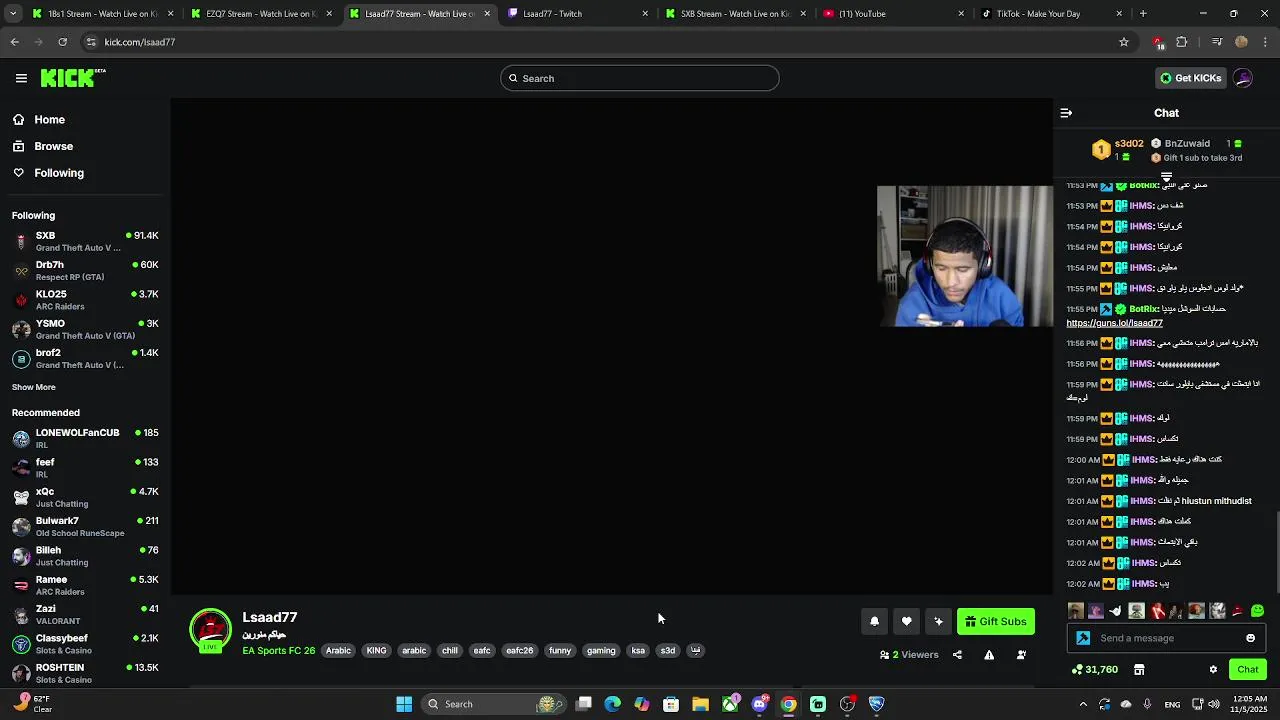Click the Kick search field
The image size is (1280, 720).
pyautogui.click(x=640, y=78)
